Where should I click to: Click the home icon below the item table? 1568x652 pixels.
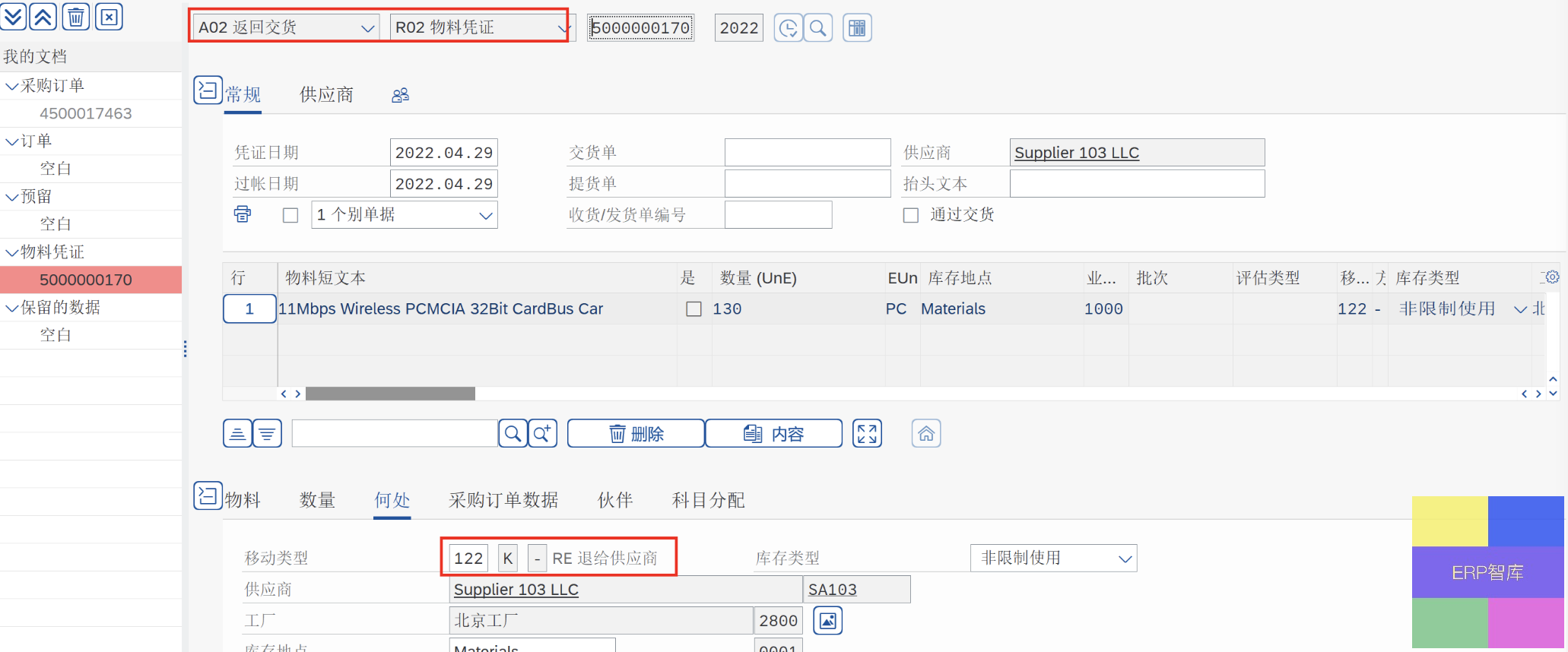tap(926, 434)
